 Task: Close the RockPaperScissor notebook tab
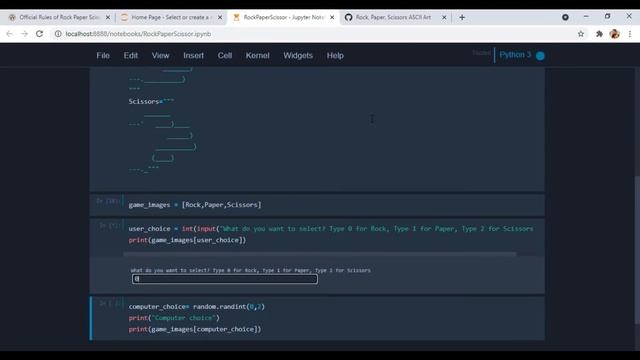point(332,17)
